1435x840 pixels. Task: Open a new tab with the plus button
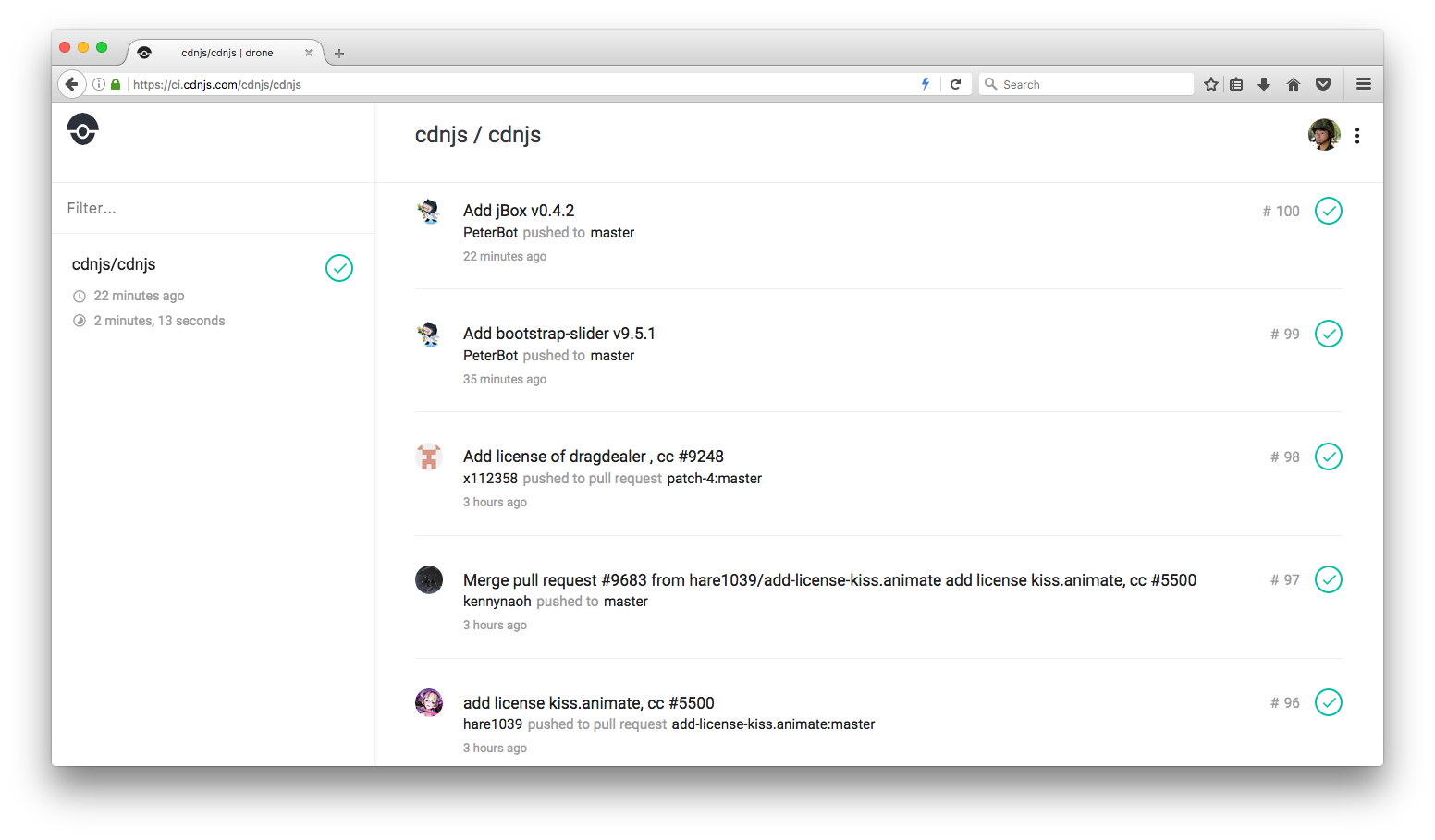[x=339, y=54]
